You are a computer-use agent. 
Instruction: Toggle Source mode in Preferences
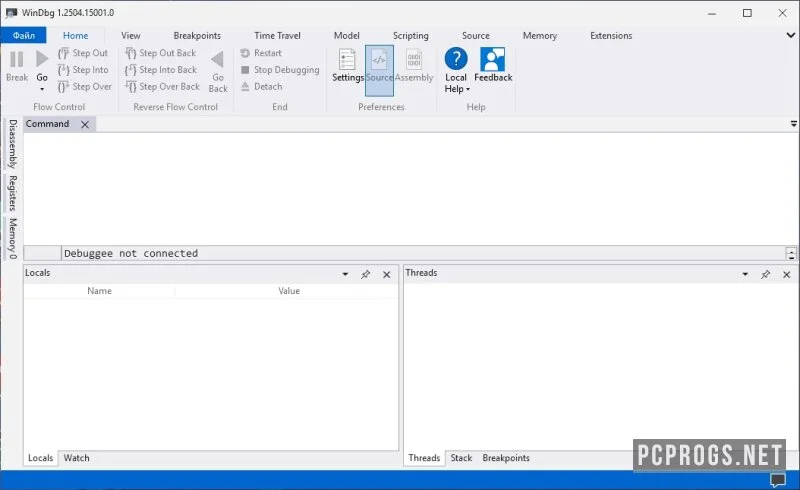tap(379, 70)
